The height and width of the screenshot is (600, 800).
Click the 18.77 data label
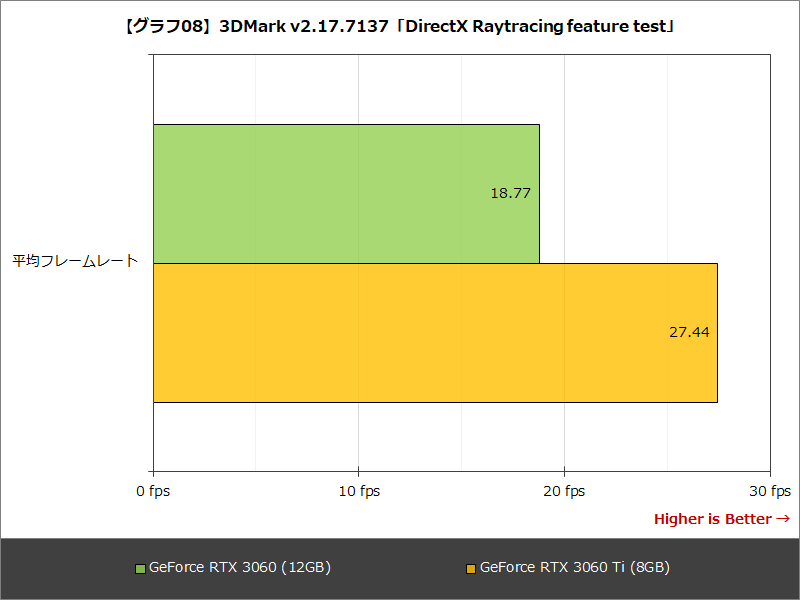click(x=511, y=193)
